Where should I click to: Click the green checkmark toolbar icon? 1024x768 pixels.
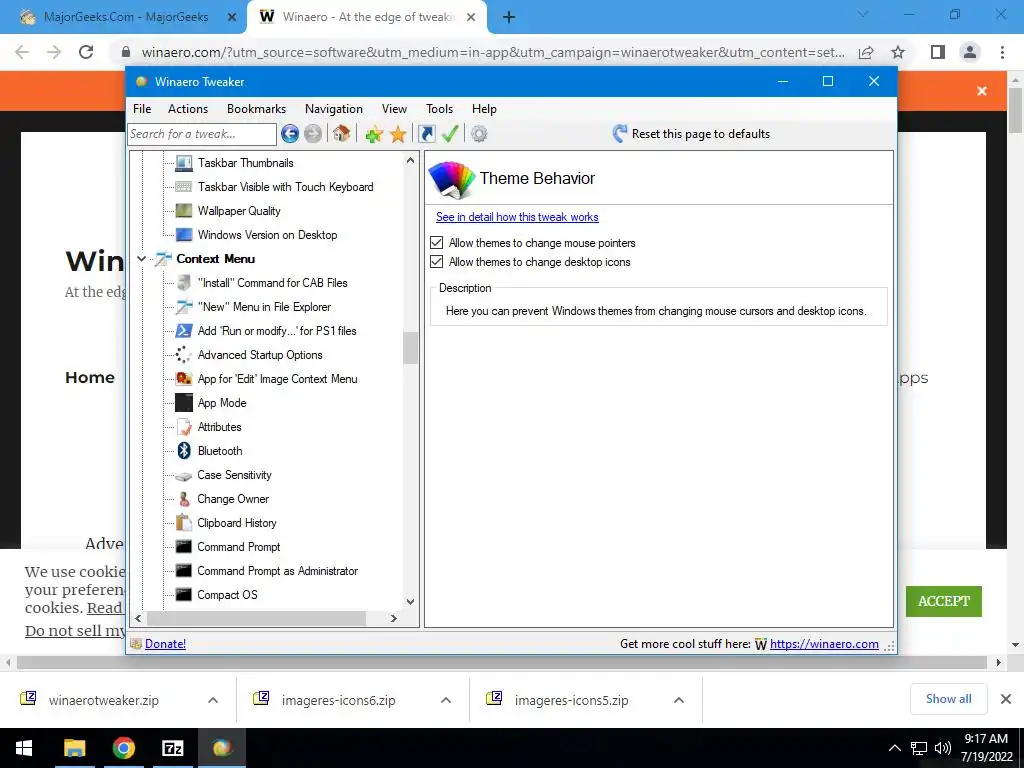450,134
